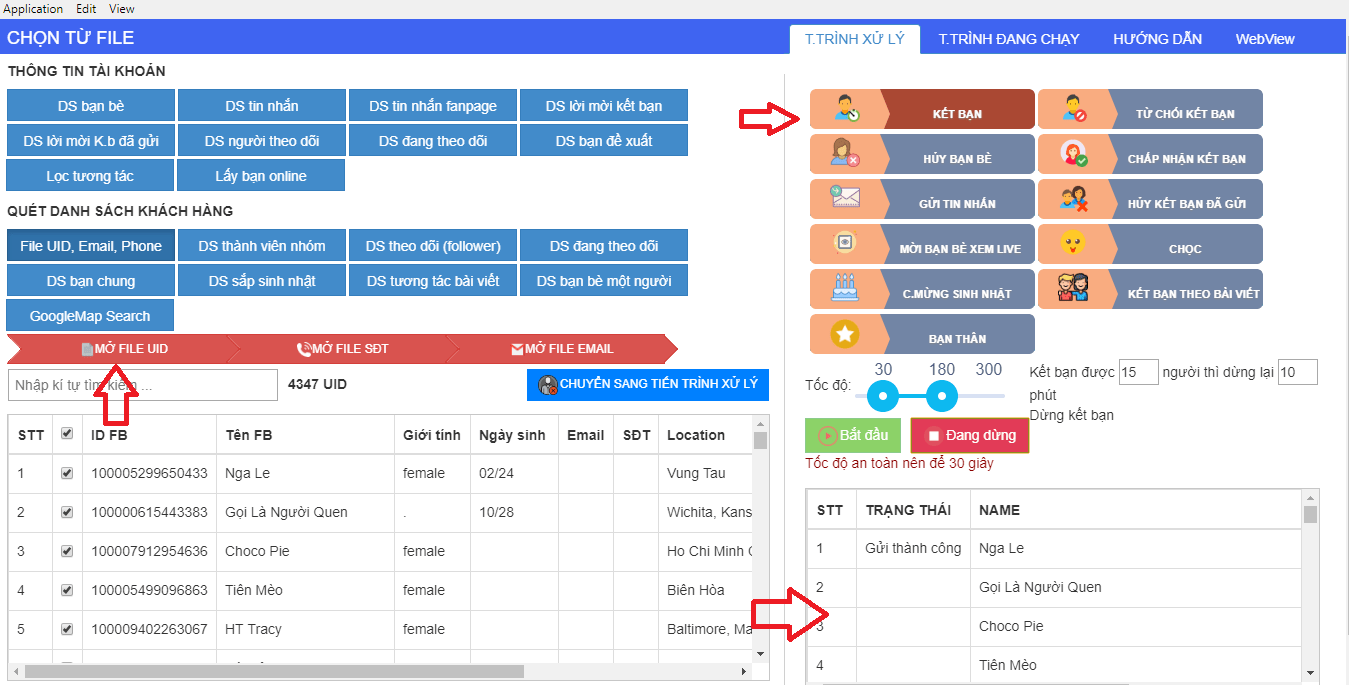Toggle the select-all checkbox in table header

click(x=67, y=434)
